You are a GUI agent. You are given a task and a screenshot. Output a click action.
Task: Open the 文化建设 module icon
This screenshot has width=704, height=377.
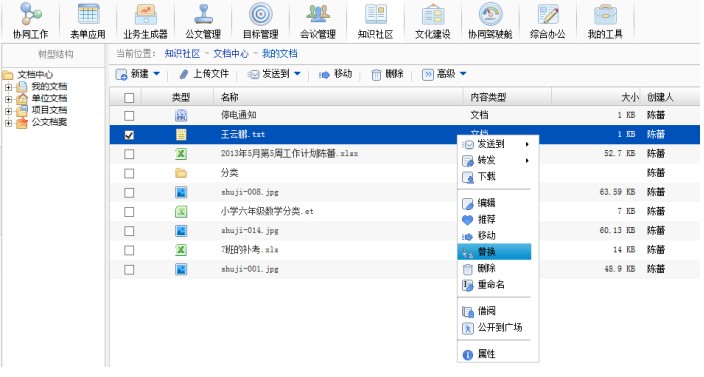tap(433, 14)
